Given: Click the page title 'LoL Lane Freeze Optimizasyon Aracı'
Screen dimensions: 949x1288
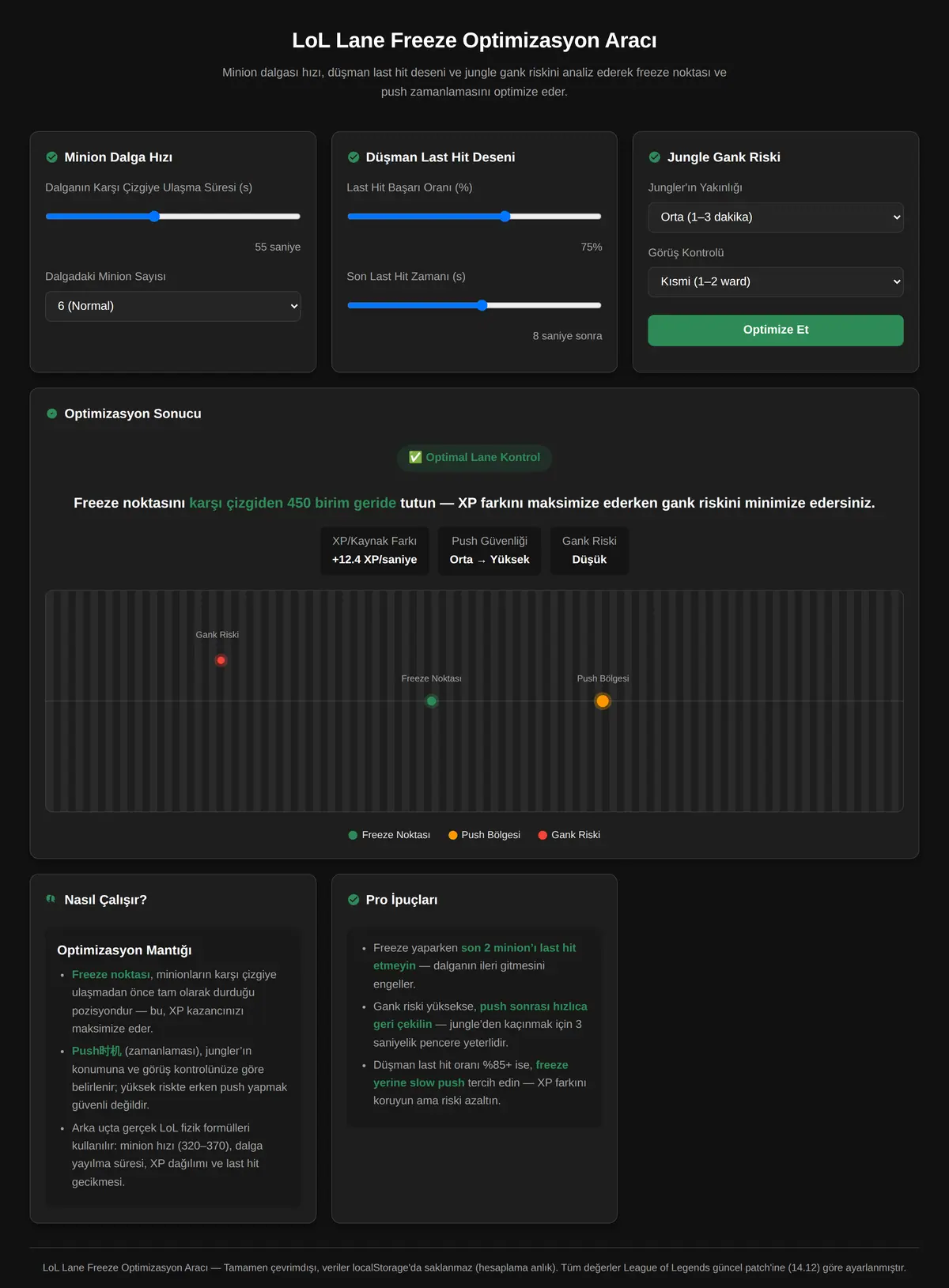Looking at the screenshot, I should tap(475, 40).
